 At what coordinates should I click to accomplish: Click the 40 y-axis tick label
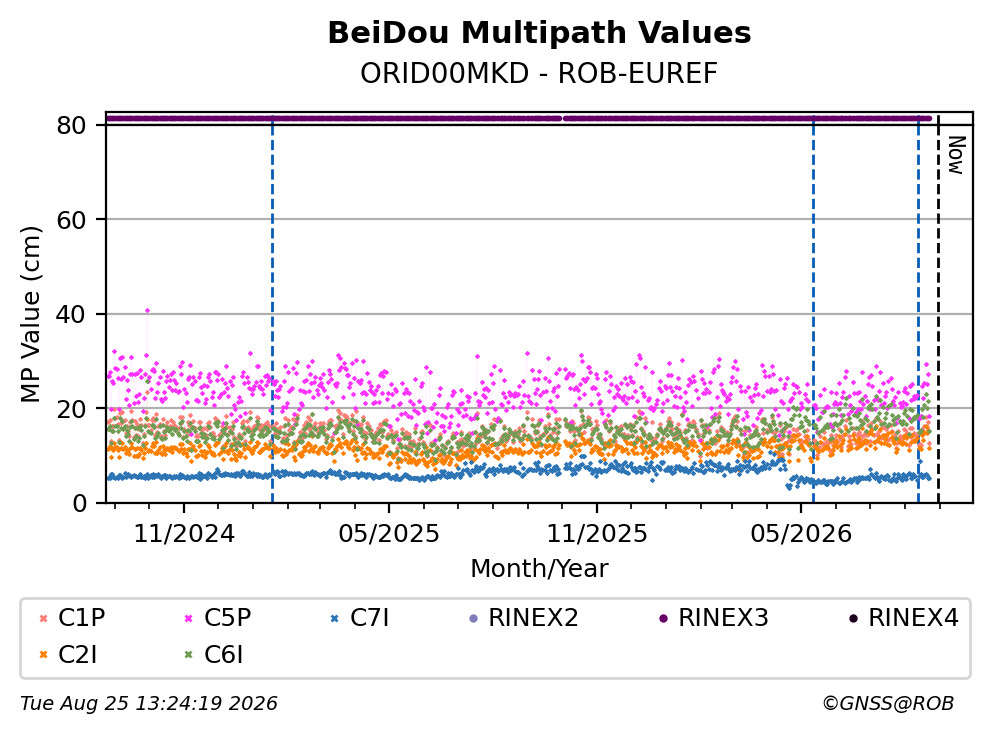71,314
